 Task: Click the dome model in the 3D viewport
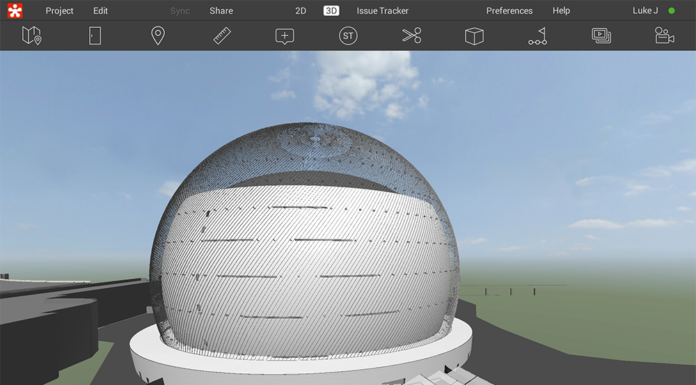[x=305, y=242]
